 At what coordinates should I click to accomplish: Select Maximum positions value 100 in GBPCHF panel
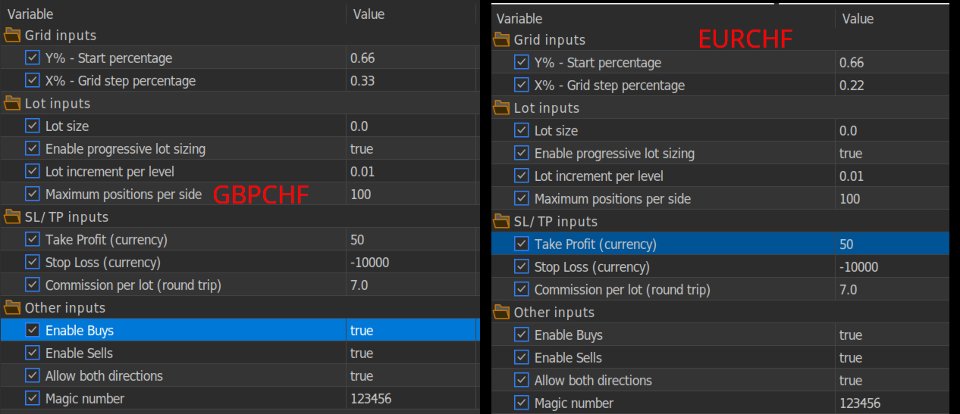point(361,194)
